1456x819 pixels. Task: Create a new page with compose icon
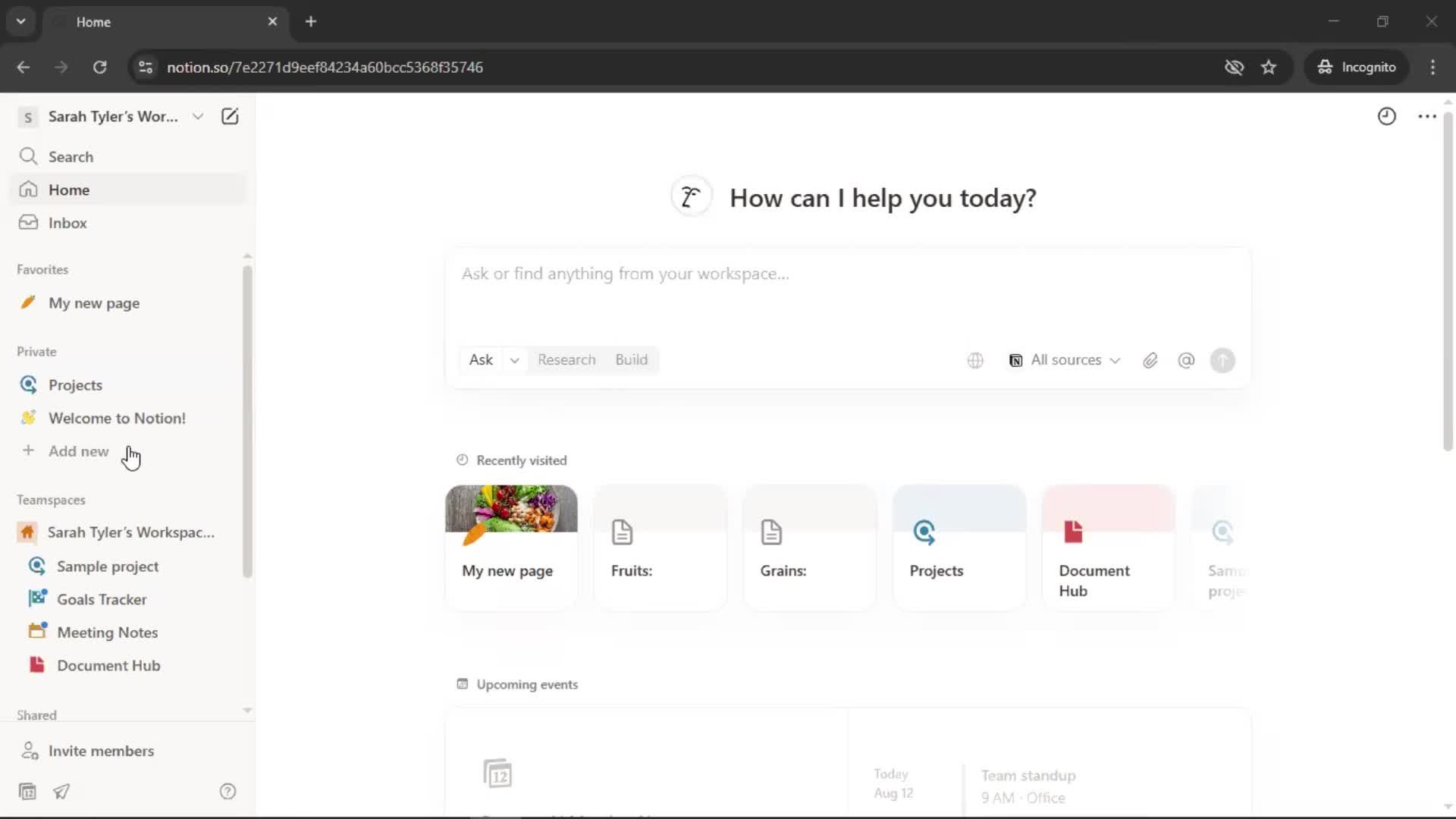pos(230,116)
